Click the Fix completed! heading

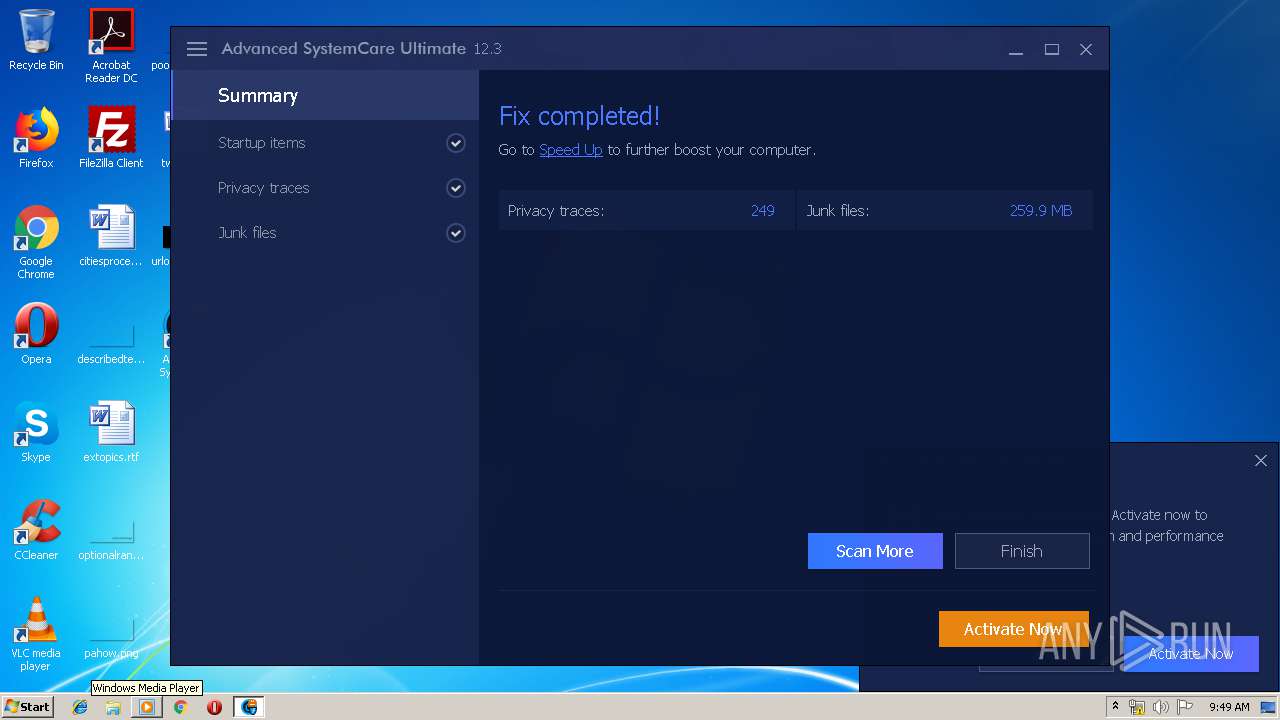click(x=579, y=116)
